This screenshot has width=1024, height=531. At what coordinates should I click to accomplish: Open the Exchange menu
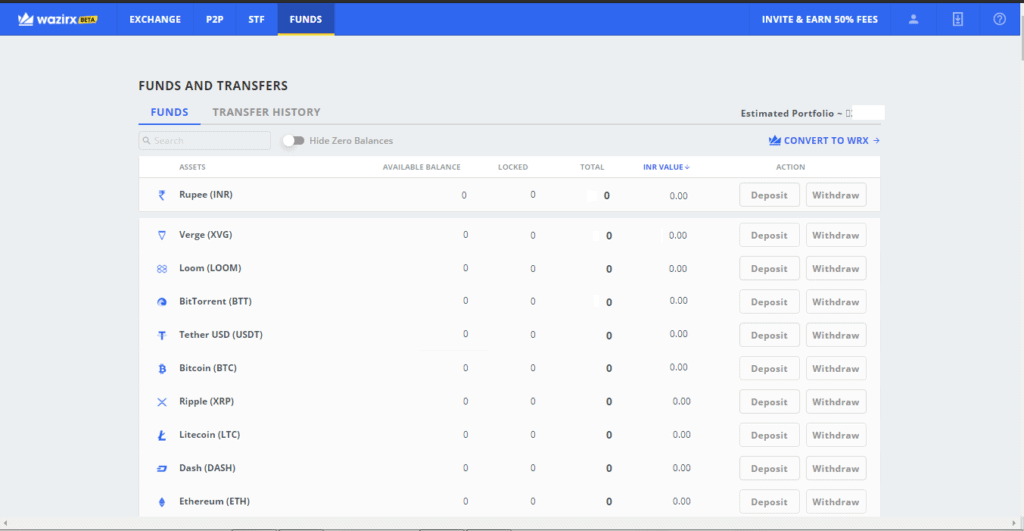tap(155, 20)
